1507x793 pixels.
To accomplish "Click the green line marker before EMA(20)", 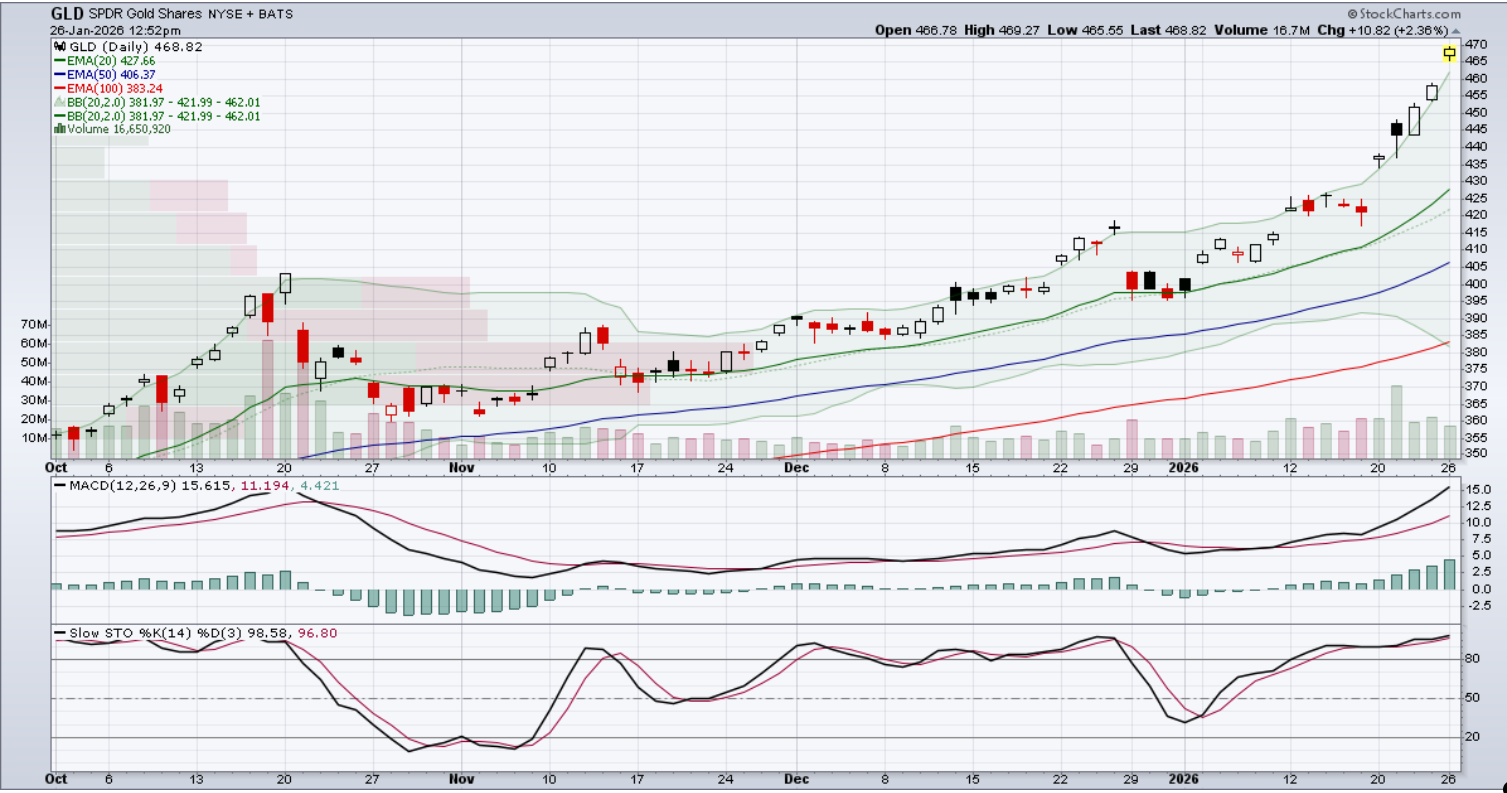I will coord(59,60).
